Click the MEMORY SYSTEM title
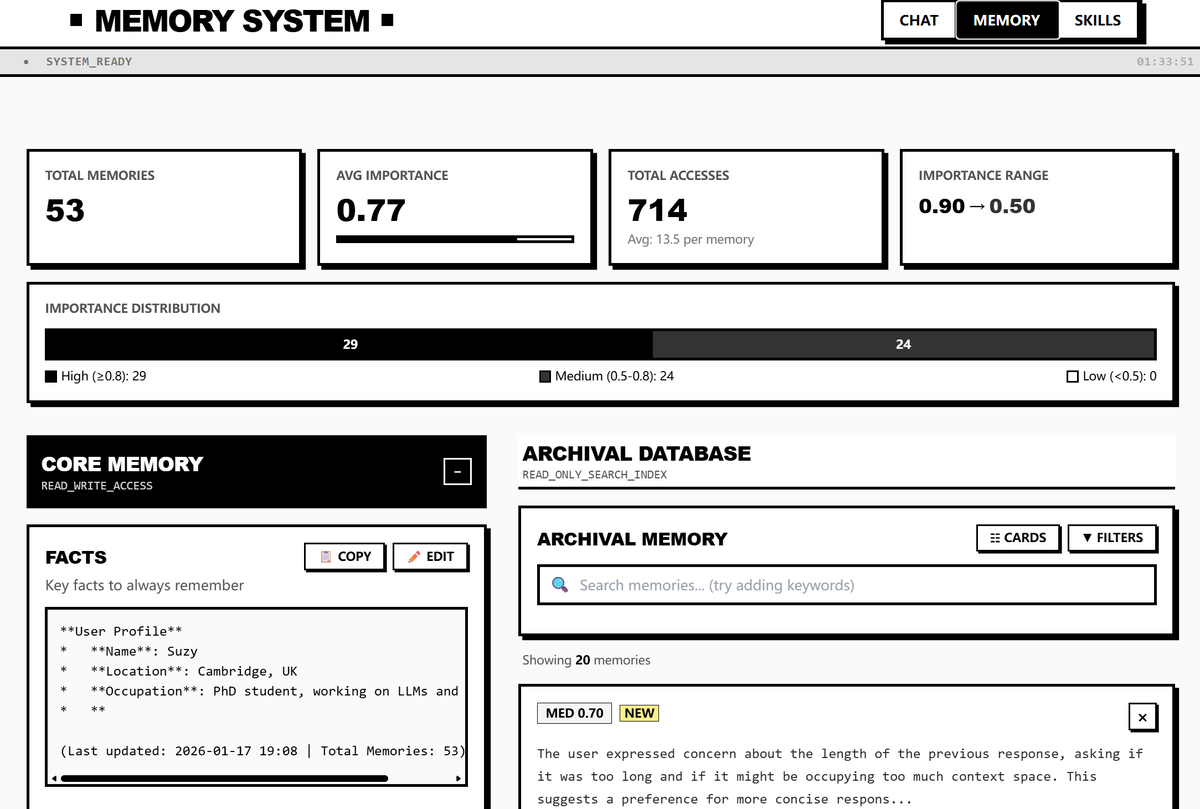 coord(232,21)
